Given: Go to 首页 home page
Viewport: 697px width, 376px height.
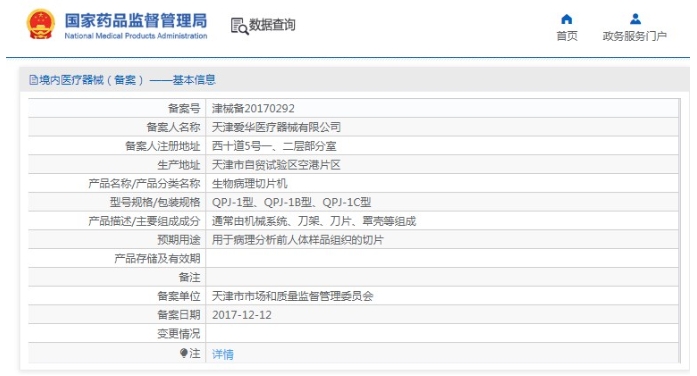Looking at the screenshot, I should (x=567, y=36).
